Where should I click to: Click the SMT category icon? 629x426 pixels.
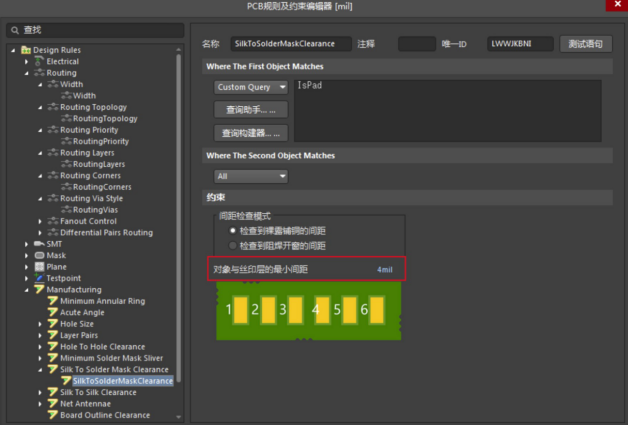coord(38,244)
